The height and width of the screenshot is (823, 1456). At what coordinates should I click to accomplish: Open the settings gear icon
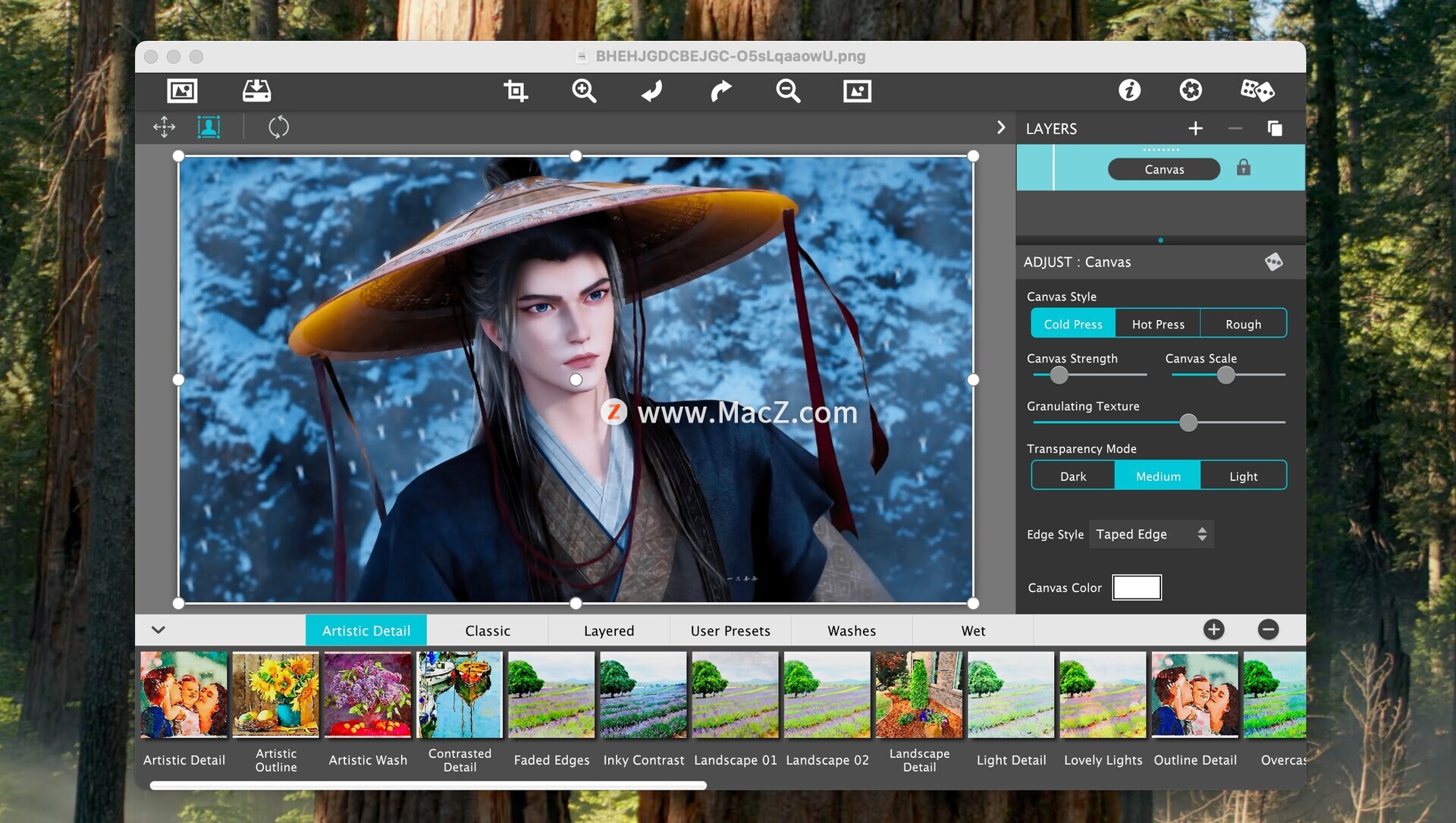(x=1191, y=90)
